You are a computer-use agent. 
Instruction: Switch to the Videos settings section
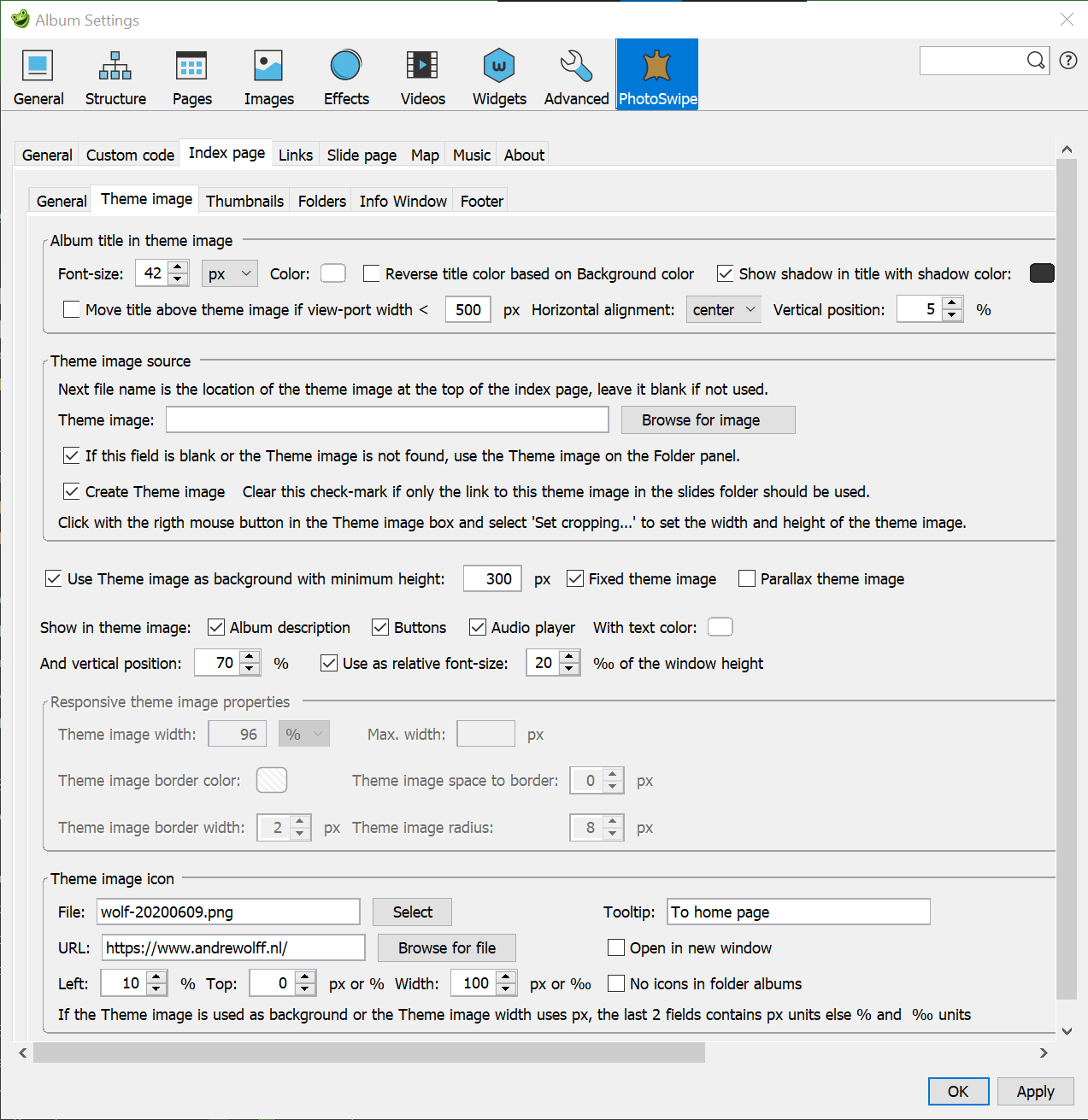(x=422, y=77)
